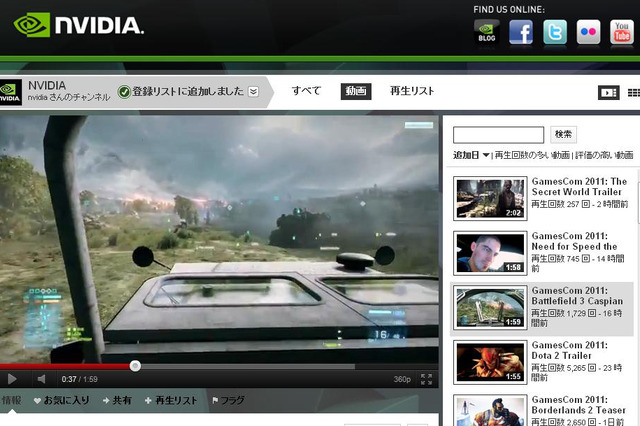Enter fullscreen video mode
640x426 pixels.
[x=426, y=379]
